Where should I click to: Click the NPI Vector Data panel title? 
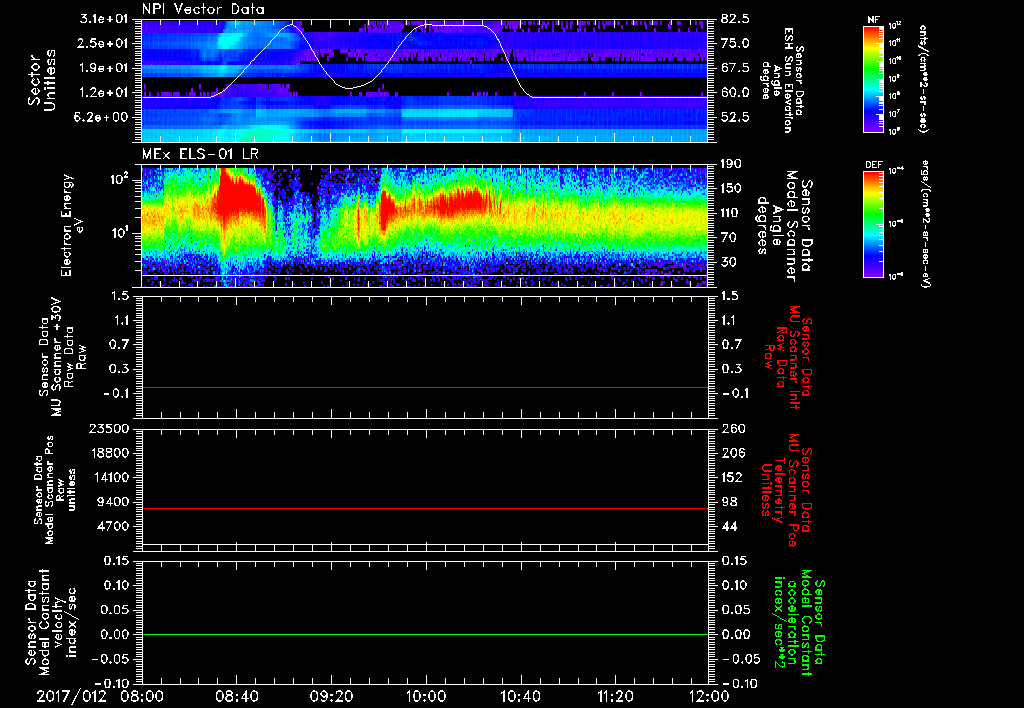pos(203,9)
